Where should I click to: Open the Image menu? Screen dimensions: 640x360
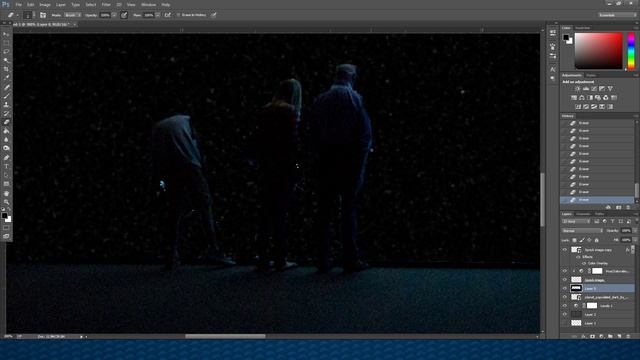tap(45, 4)
